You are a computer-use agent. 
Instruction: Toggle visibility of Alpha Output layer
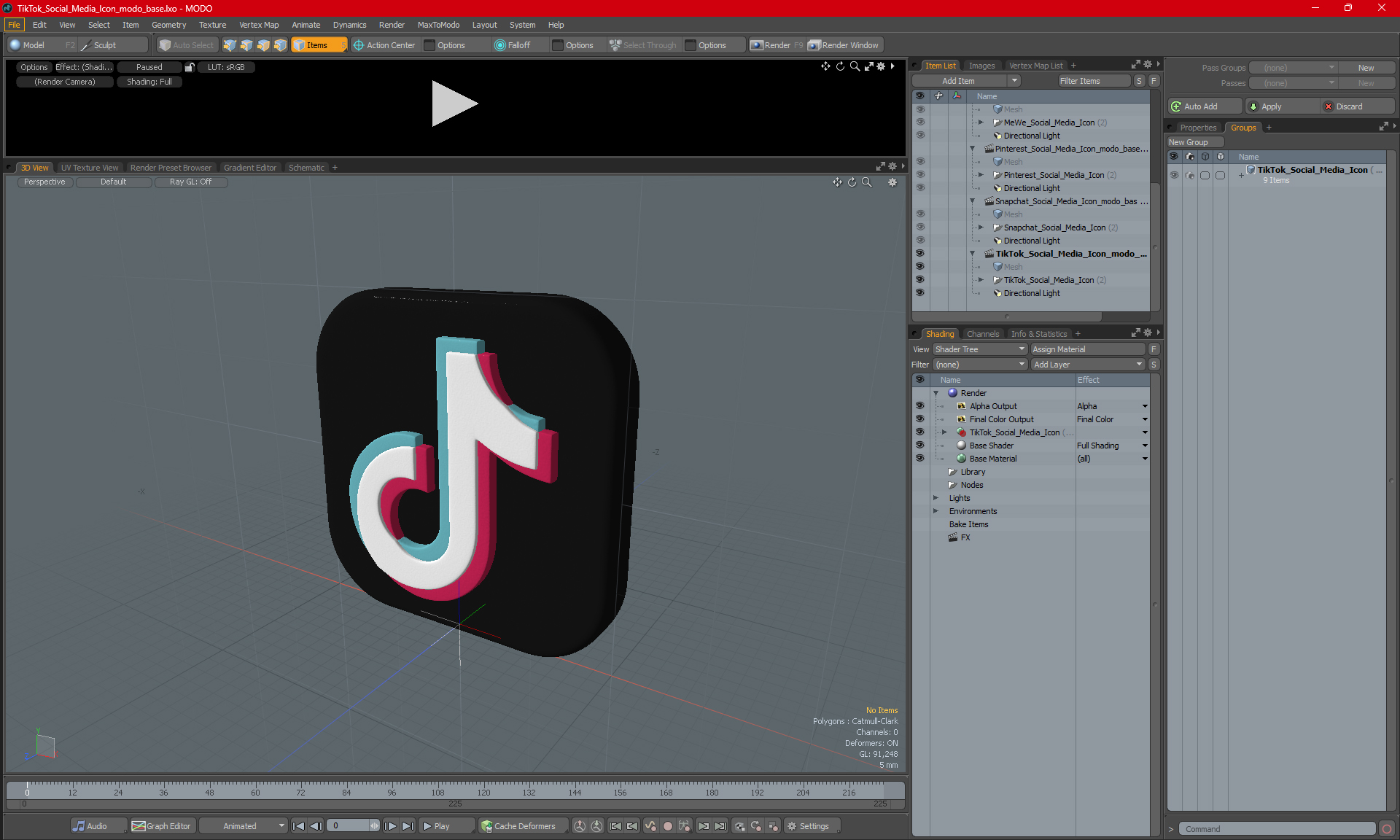(919, 406)
